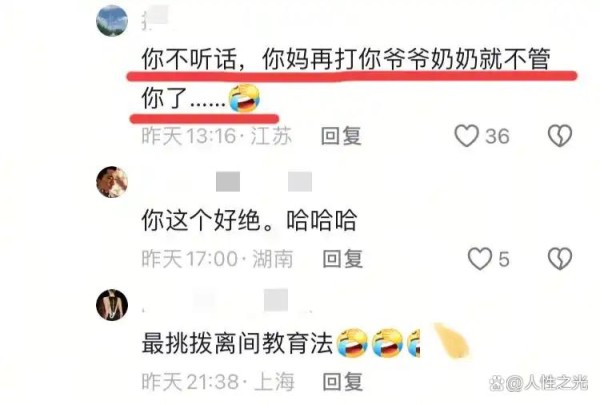Open the second commenter's avatar

(112, 182)
